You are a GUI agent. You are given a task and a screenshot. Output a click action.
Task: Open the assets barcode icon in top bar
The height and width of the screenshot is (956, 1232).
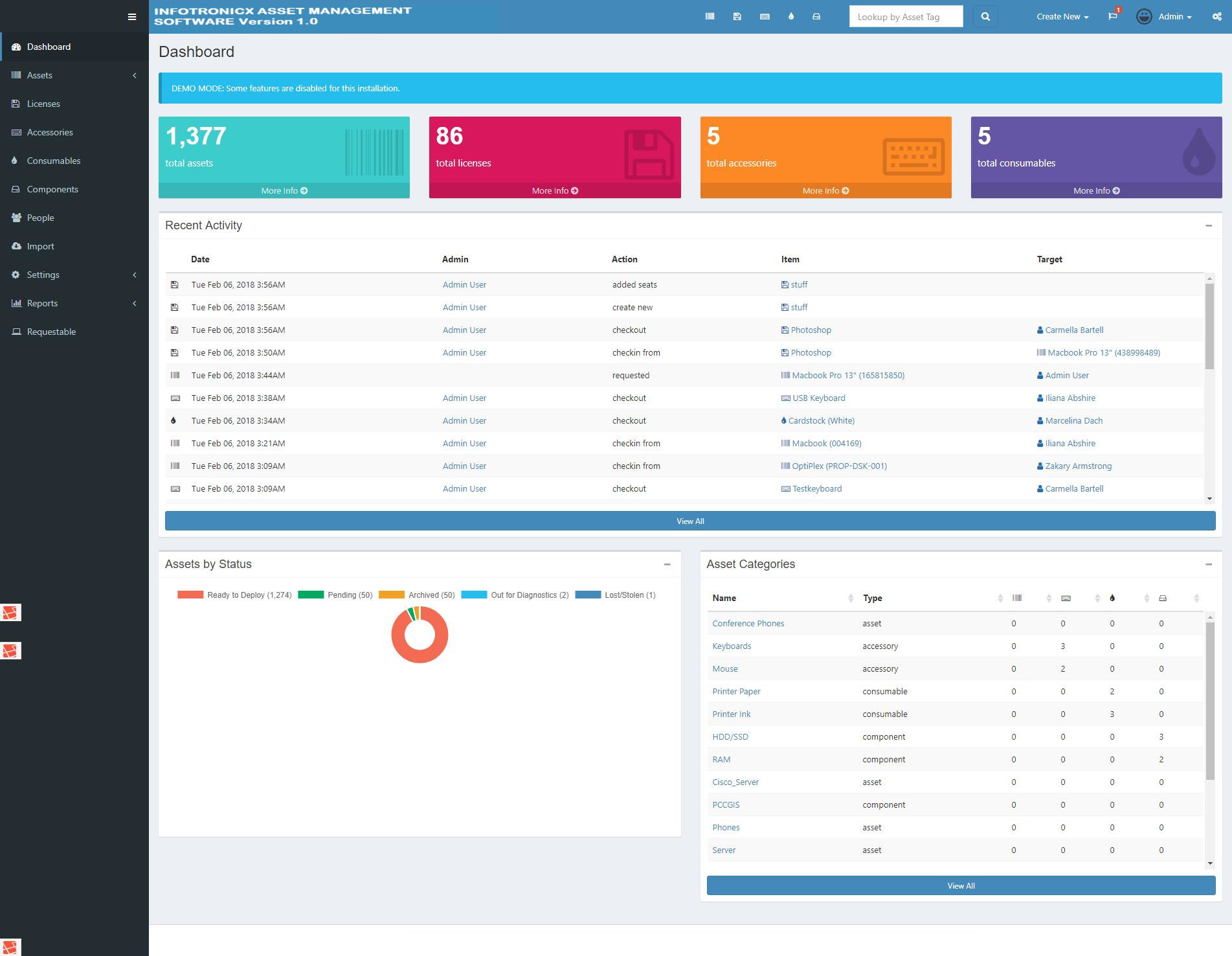[710, 16]
